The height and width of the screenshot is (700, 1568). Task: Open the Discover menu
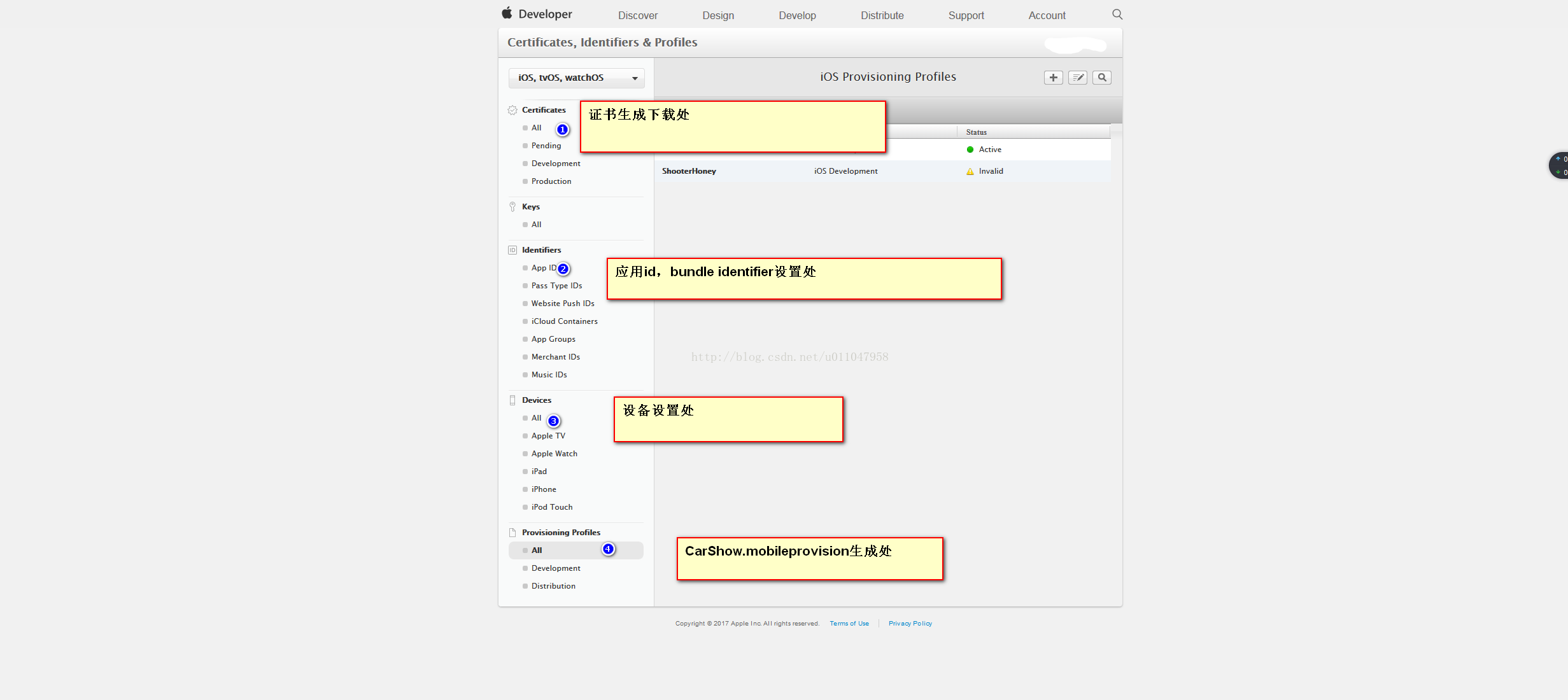click(638, 15)
